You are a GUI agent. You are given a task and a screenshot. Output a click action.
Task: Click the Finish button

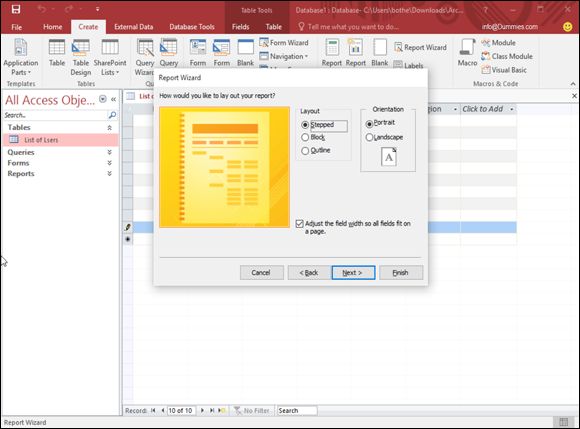(401, 273)
